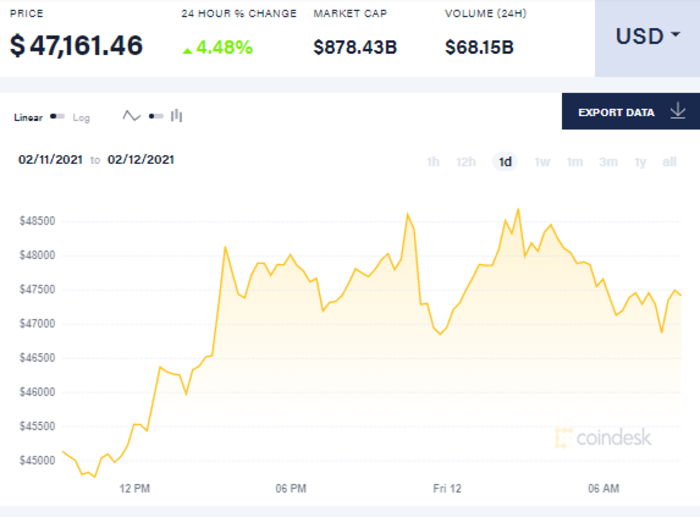
Task: Switch to the 1w time range
Action: [542, 162]
